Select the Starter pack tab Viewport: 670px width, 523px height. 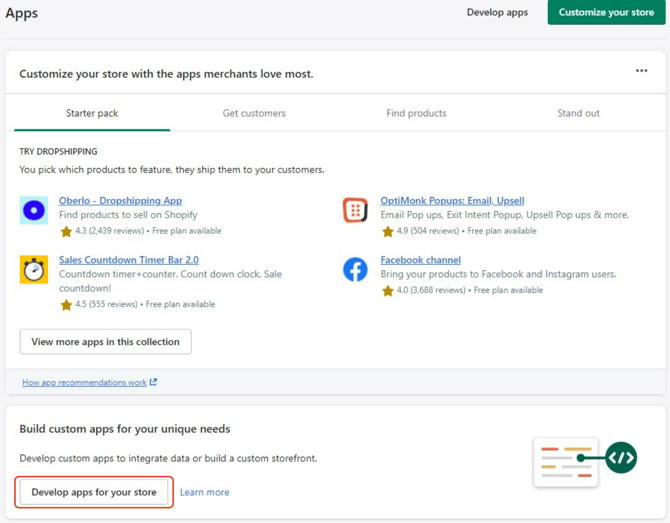[92, 113]
